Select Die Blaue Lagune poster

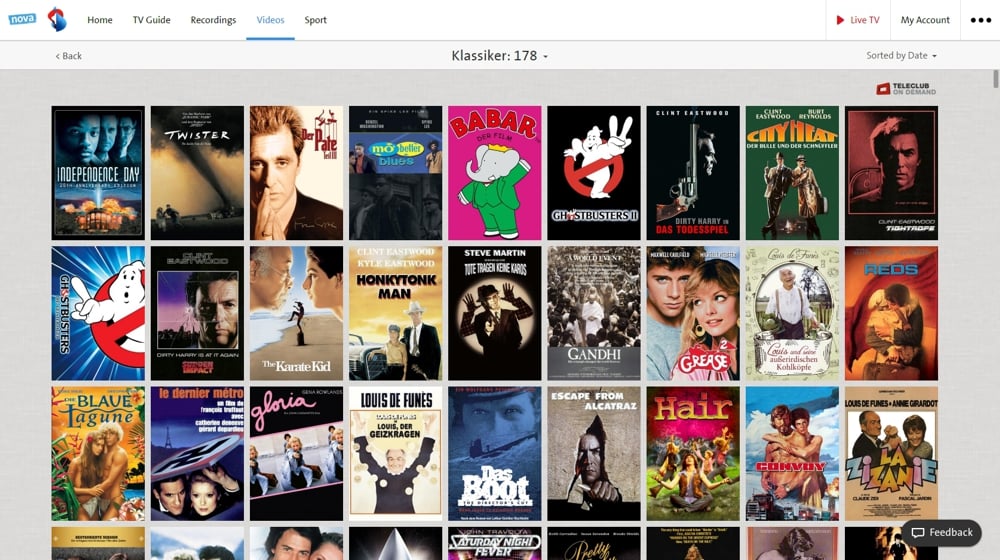pyautogui.click(x=98, y=453)
